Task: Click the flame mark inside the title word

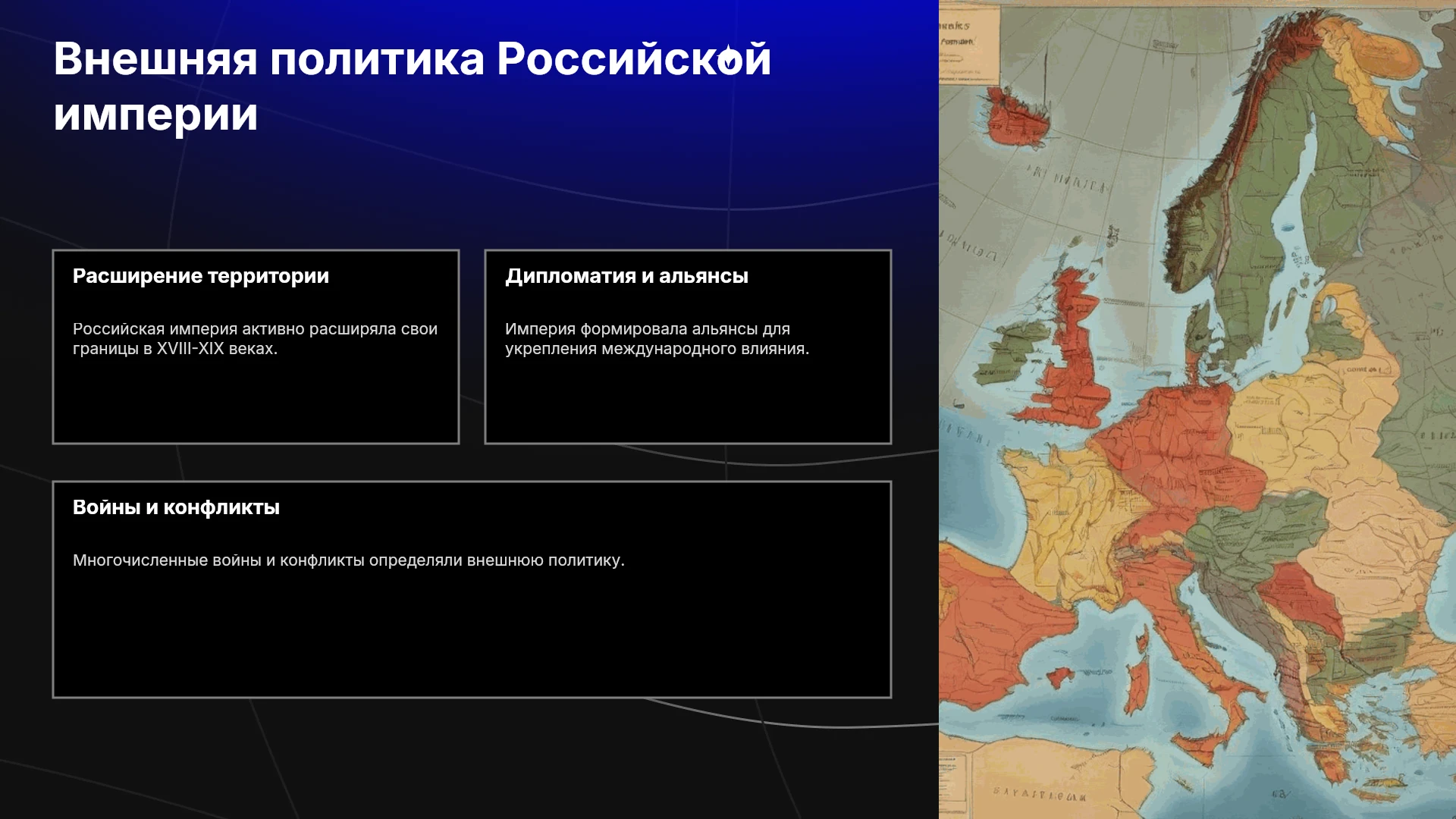Action: coord(728,58)
